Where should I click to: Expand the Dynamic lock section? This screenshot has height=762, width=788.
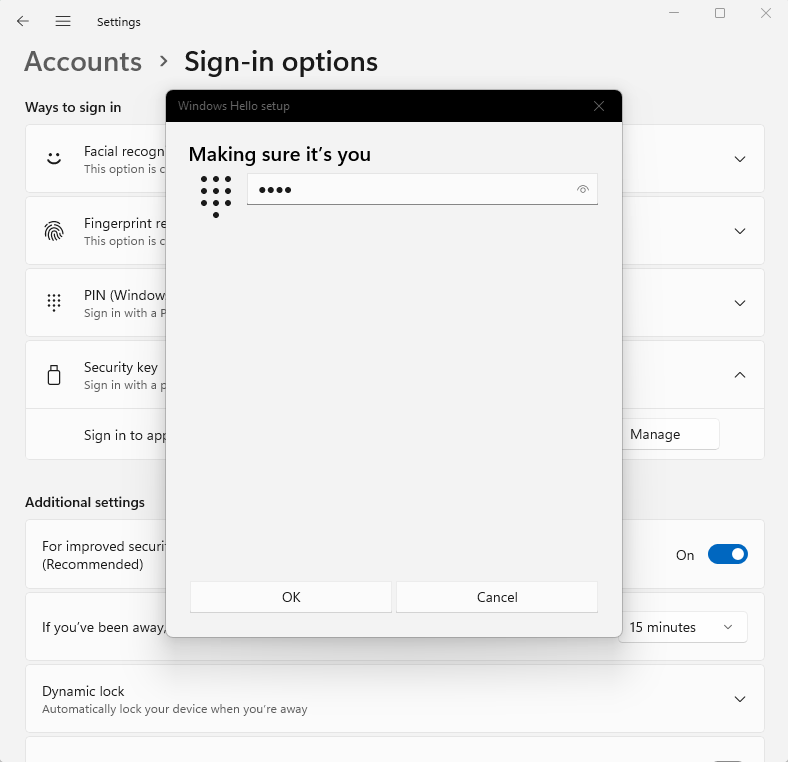click(x=739, y=699)
